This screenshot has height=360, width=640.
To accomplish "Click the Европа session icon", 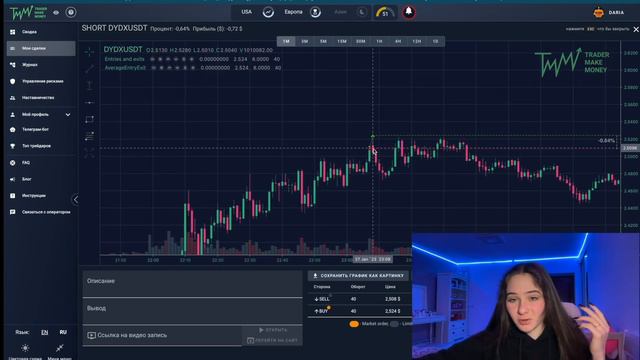I will [315, 13].
